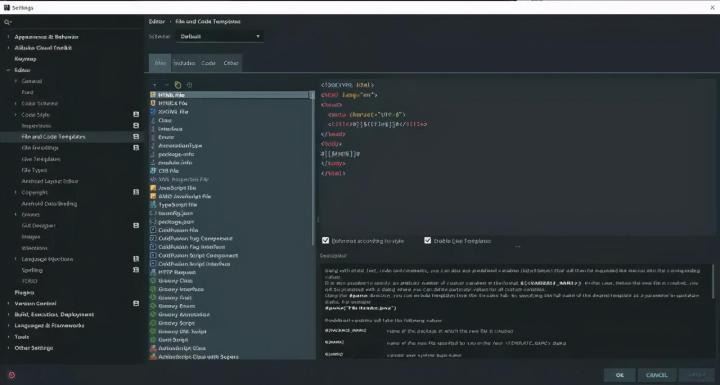Select the XHTML File template icon
Screen dimensions: 720x385
153,112
